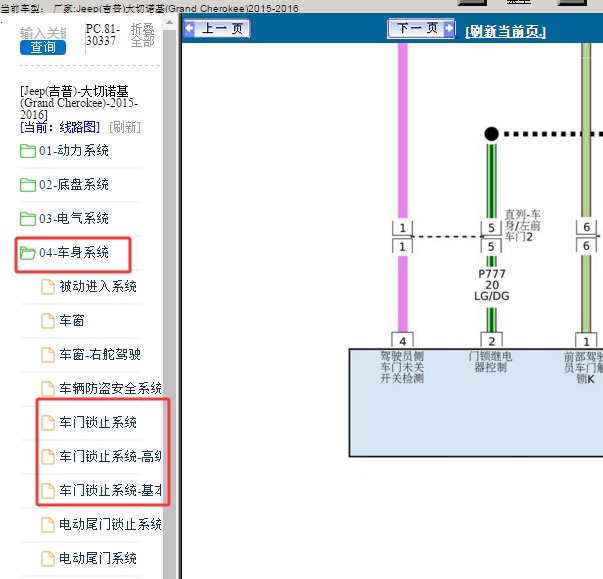Click pin 4 on the module
This screenshot has width=603, height=579.
pos(402,341)
